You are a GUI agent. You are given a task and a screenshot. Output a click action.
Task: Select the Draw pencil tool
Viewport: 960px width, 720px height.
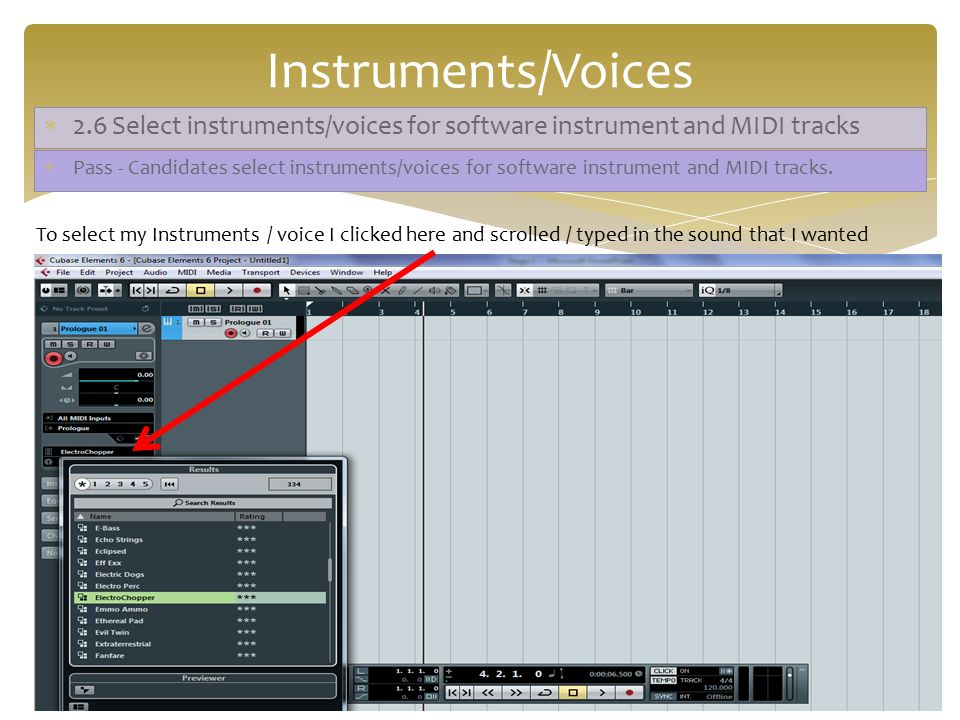click(402, 290)
